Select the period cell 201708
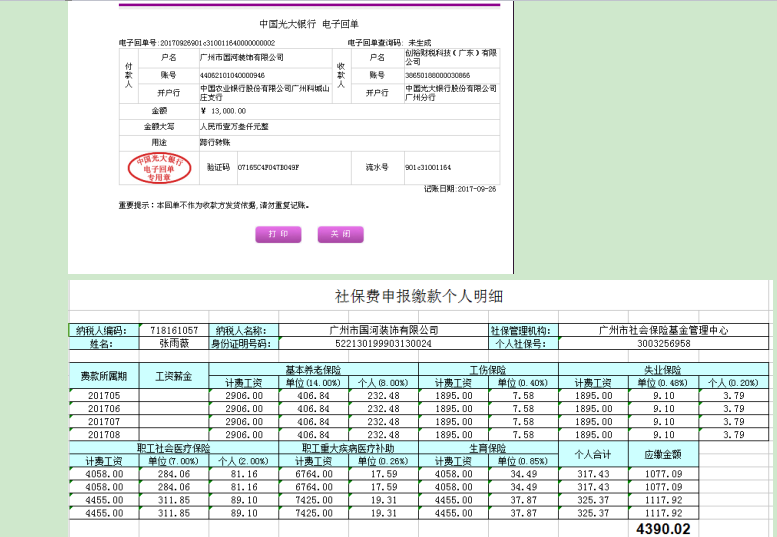 (104, 434)
